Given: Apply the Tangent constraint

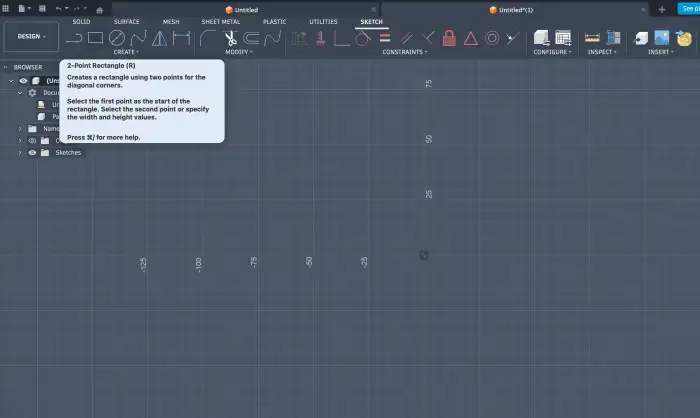Looking at the screenshot, I should [x=362, y=38].
